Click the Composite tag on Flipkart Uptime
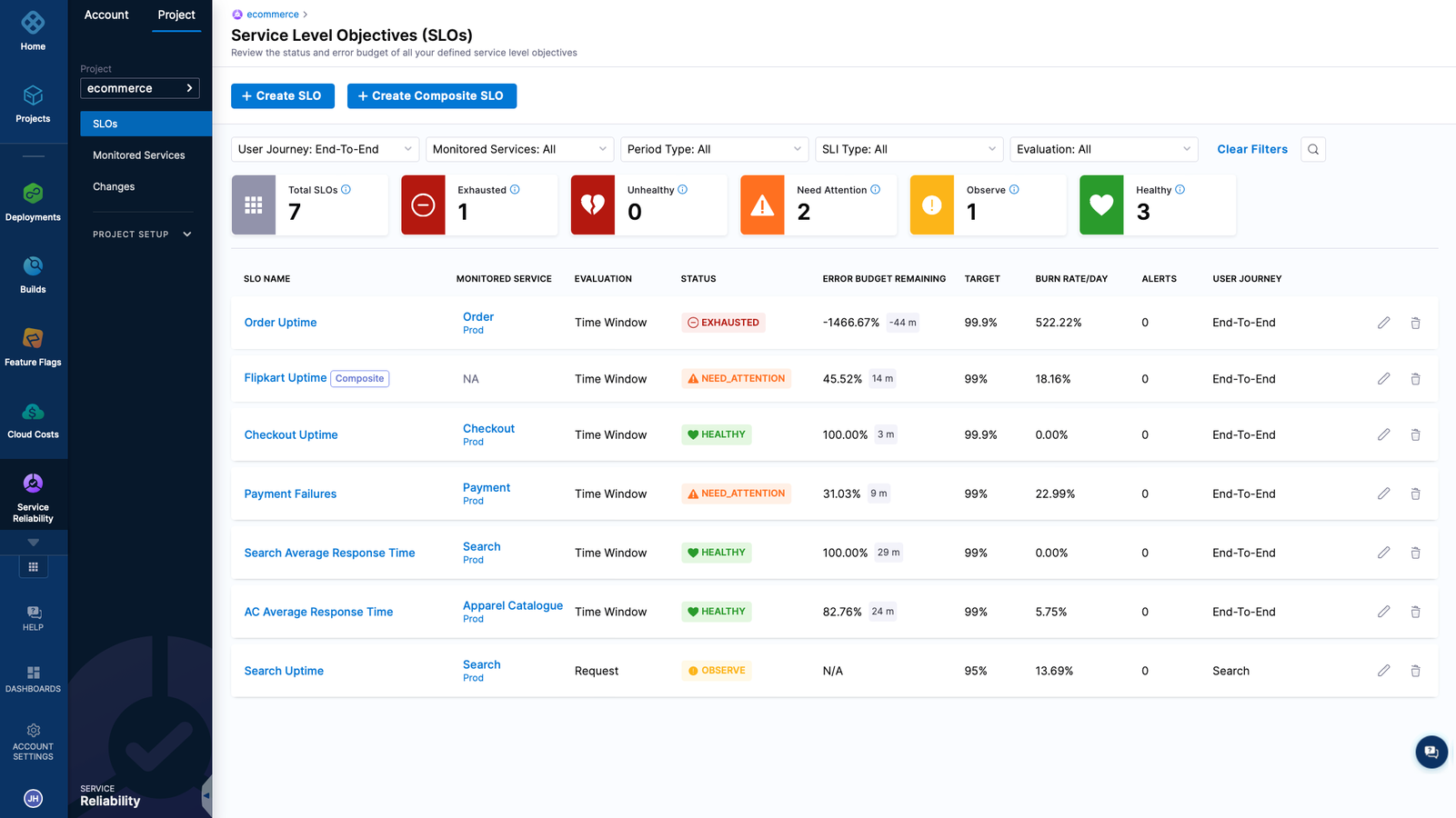Image resolution: width=1456 pixels, height=818 pixels. tap(359, 378)
